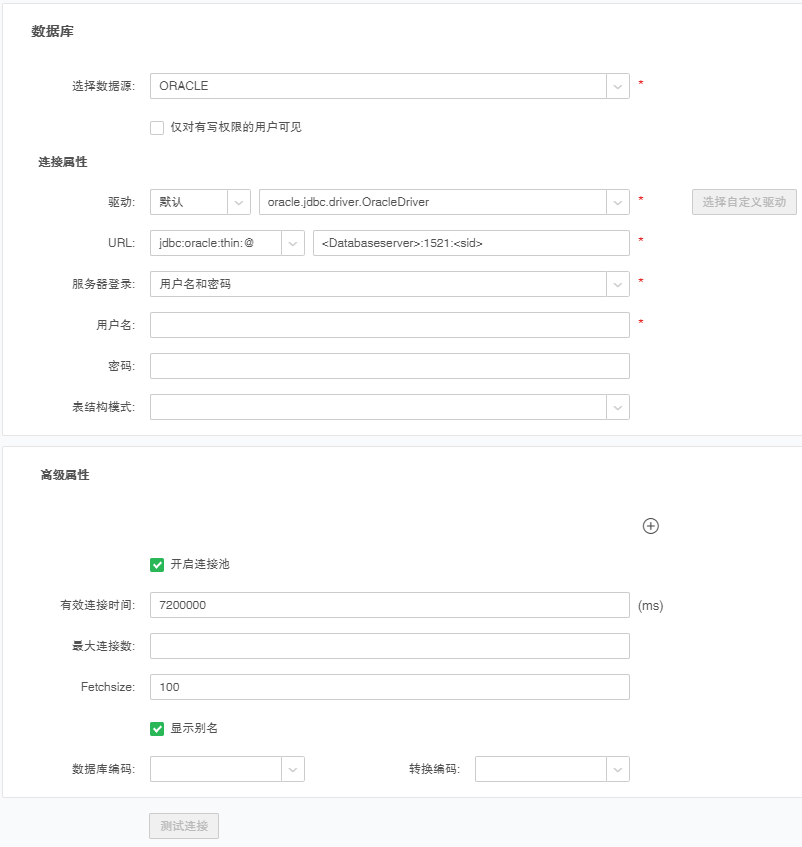Expand the 默认 driver type dropdown
Viewport: 802px width, 847px height.
(x=239, y=202)
